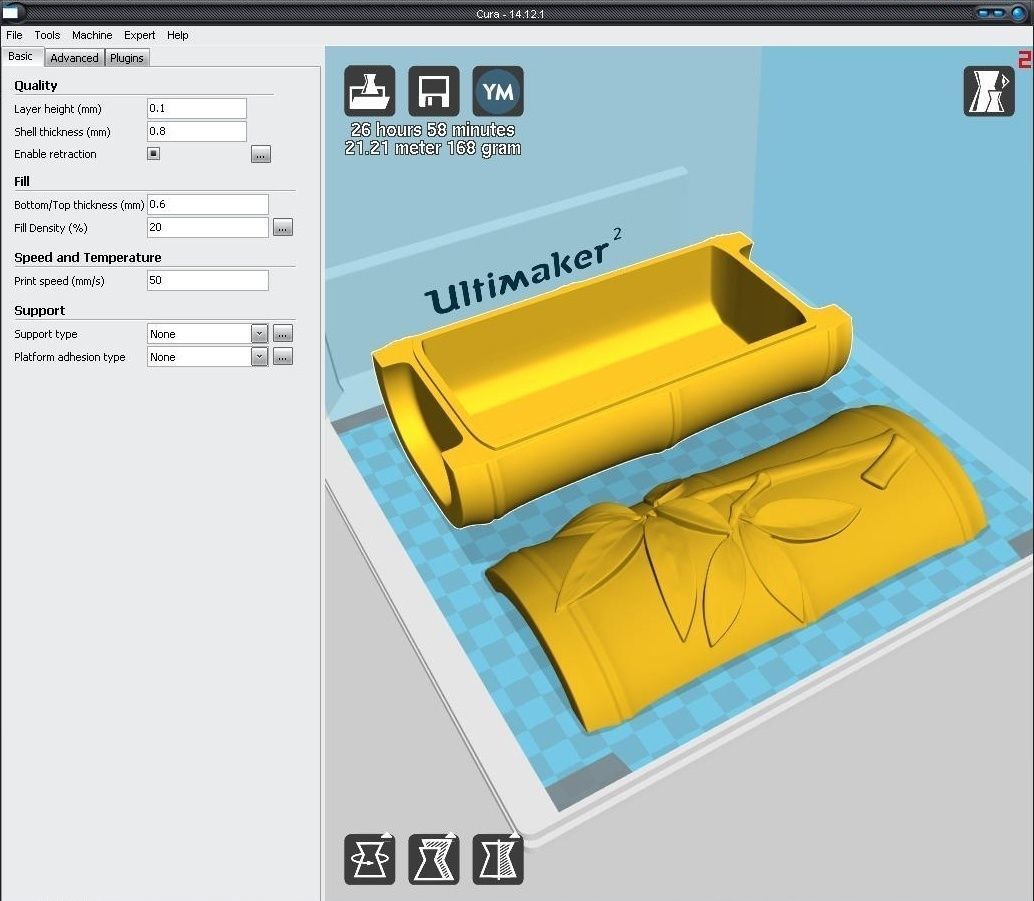The height and width of the screenshot is (901, 1034).
Task: Open retraction settings ellipsis button
Action: (x=260, y=154)
